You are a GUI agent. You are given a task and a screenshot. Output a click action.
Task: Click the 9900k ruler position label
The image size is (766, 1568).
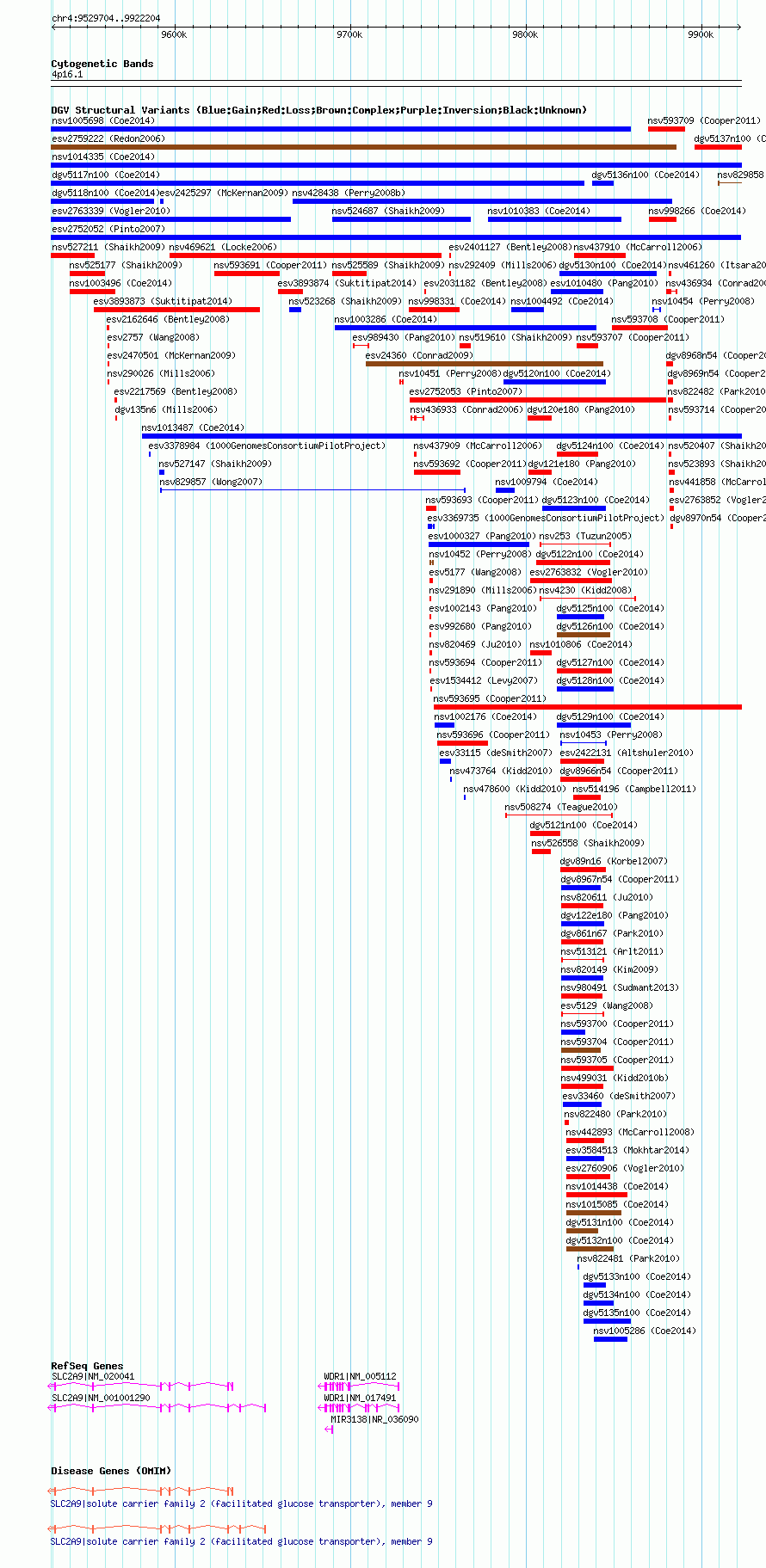coord(701,34)
